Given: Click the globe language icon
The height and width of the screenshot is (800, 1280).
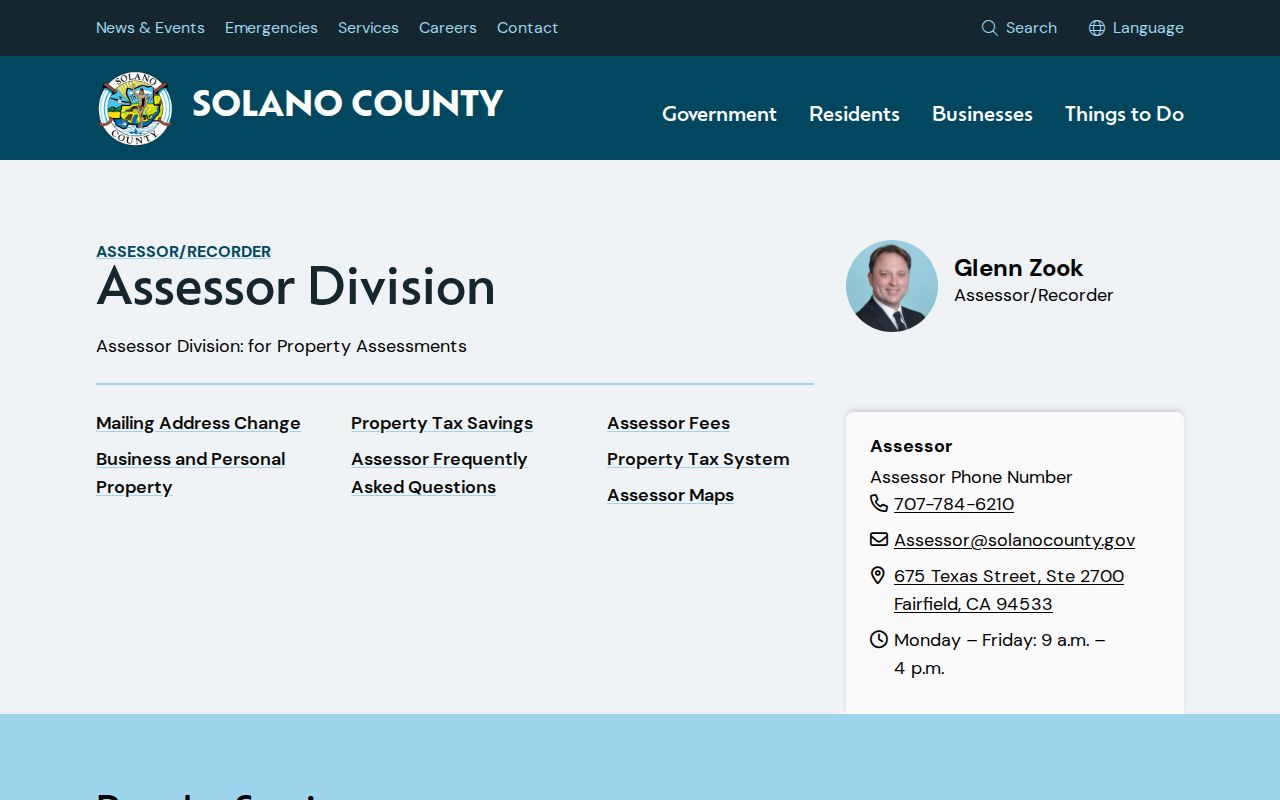Looking at the screenshot, I should pyautogui.click(x=1097, y=28).
